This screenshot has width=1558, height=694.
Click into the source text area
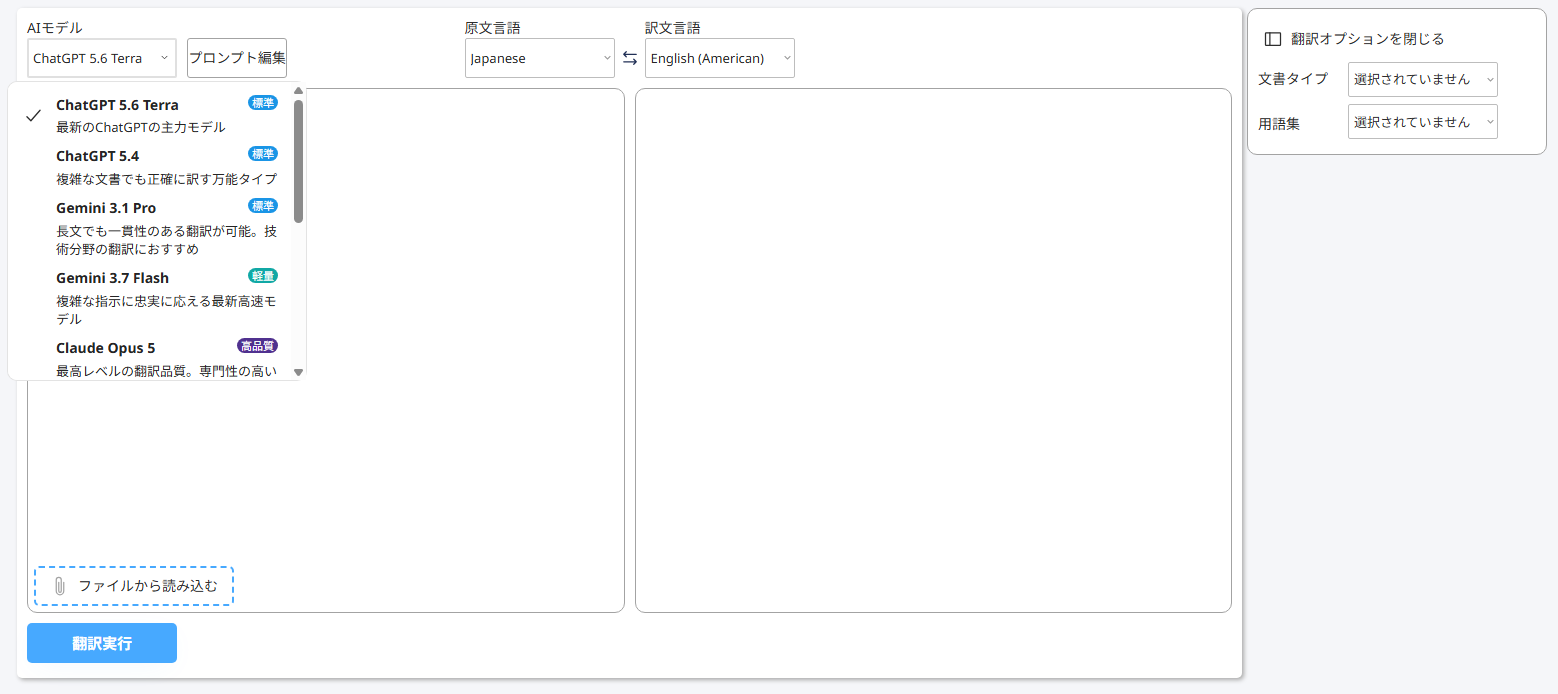(x=326, y=350)
